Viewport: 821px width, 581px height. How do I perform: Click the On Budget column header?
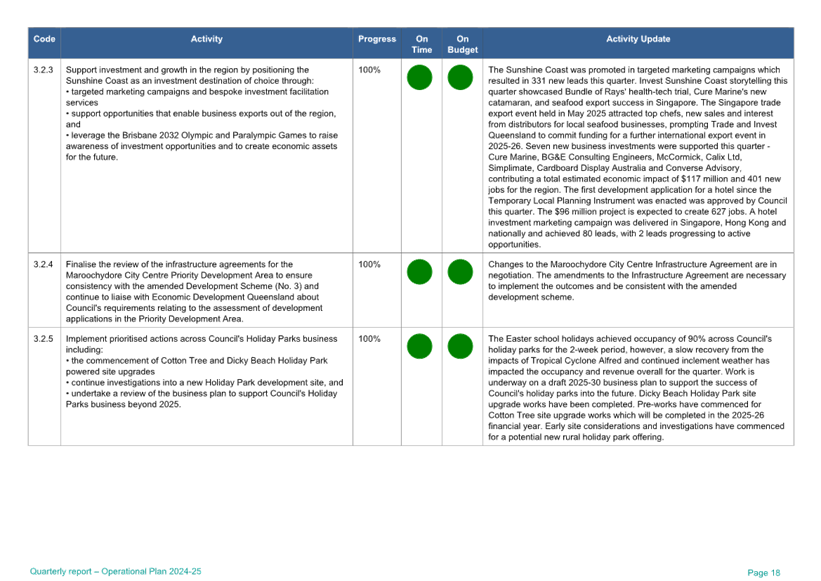[x=462, y=43]
